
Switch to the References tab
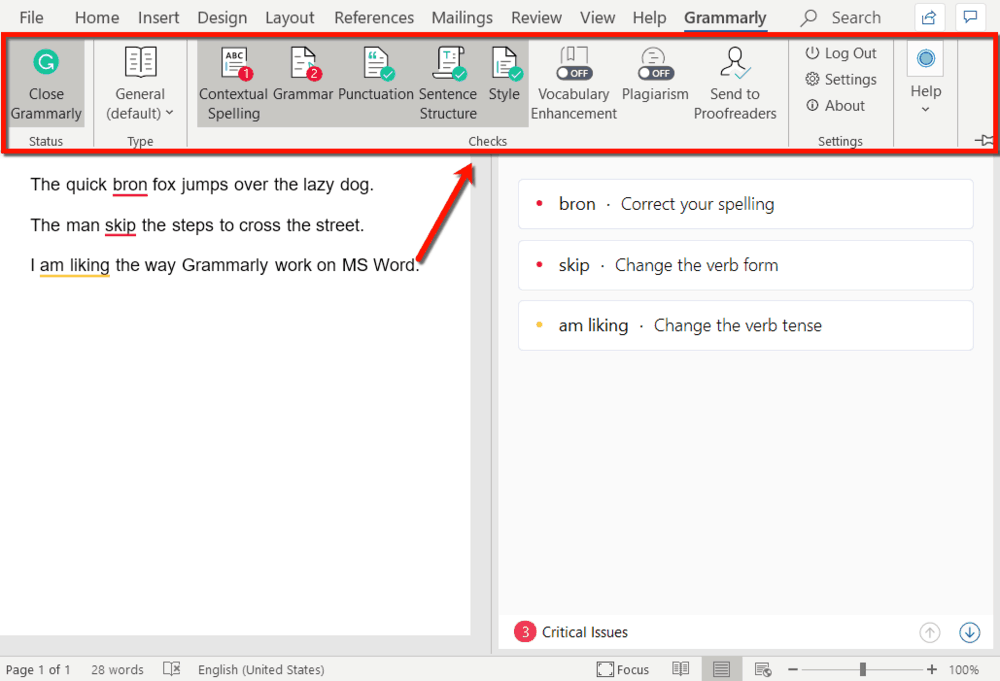click(374, 18)
